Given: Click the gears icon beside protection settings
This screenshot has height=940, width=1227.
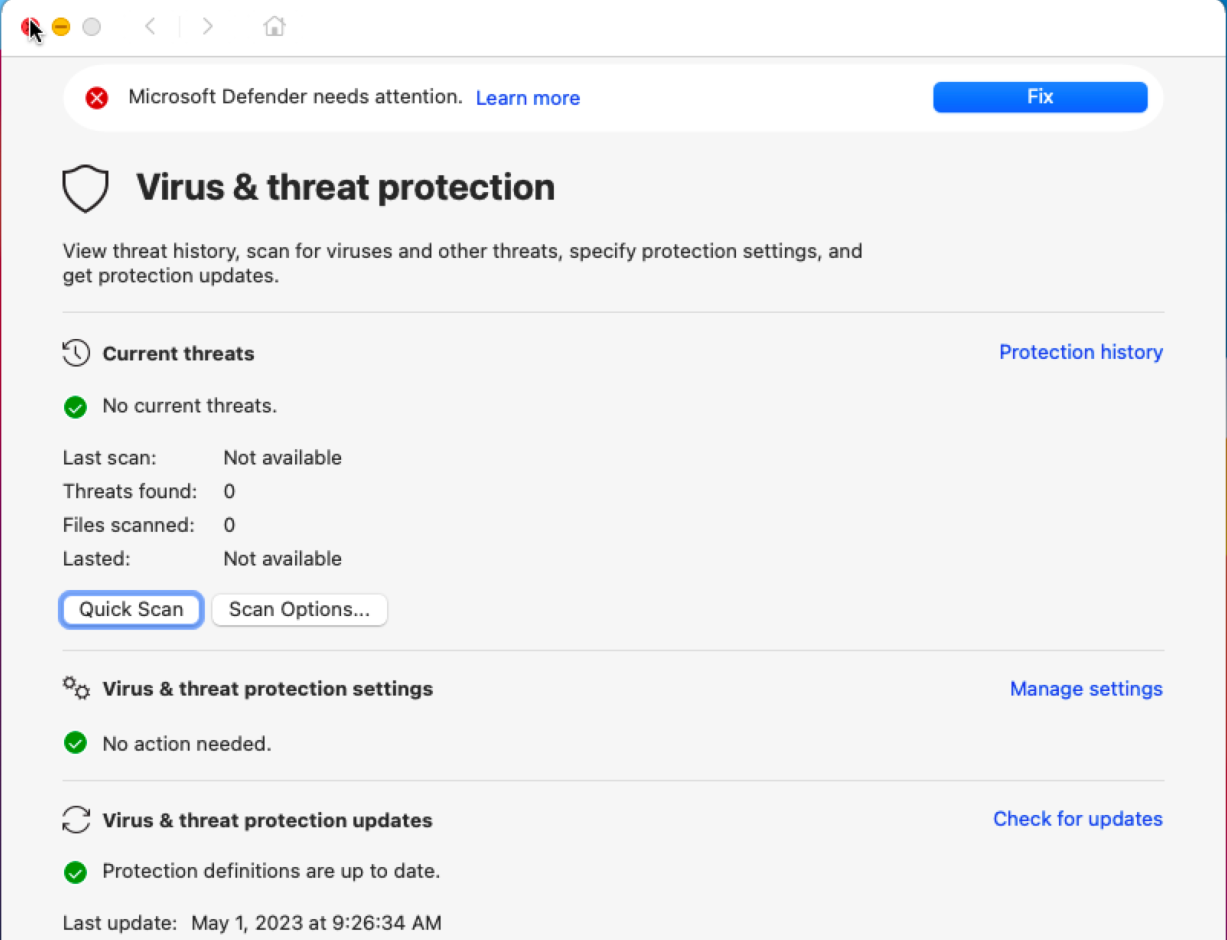Looking at the screenshot, I should click(76, 688).
